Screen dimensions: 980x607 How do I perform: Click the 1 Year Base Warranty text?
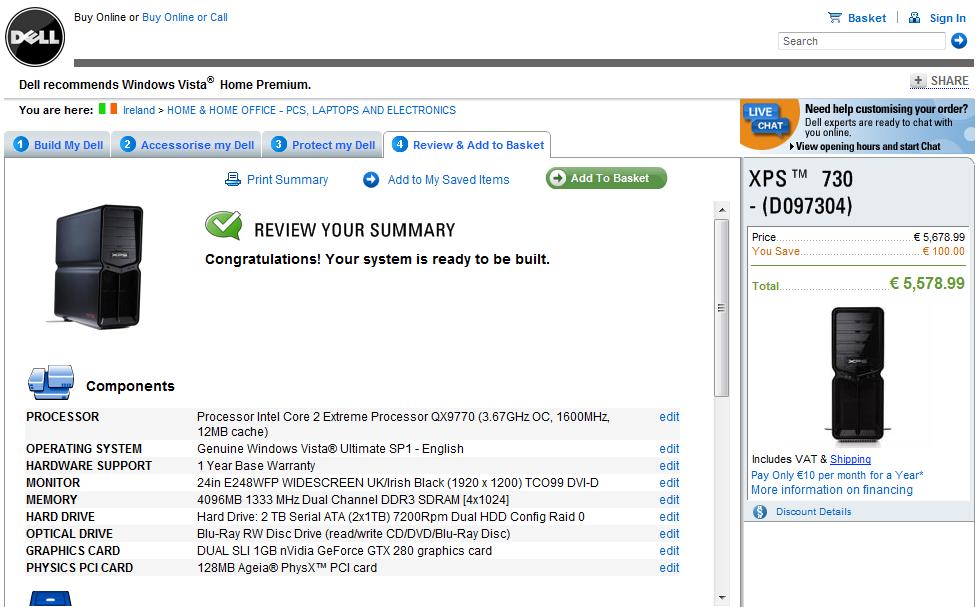tap(256, 466)
